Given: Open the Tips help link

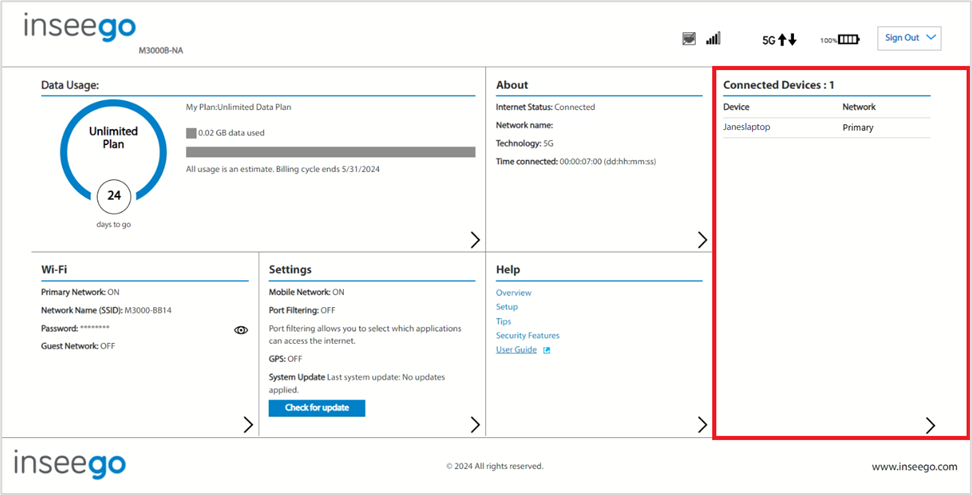Looking at the screenshot, I should (503, 322).
